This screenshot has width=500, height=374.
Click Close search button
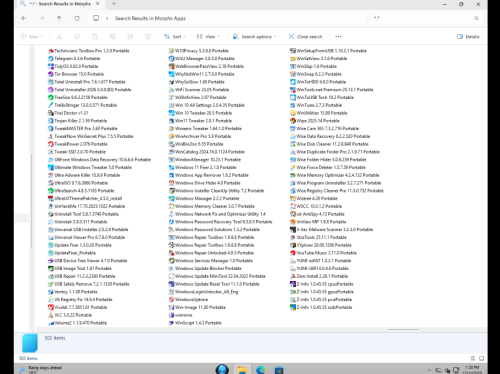point(305,37)
